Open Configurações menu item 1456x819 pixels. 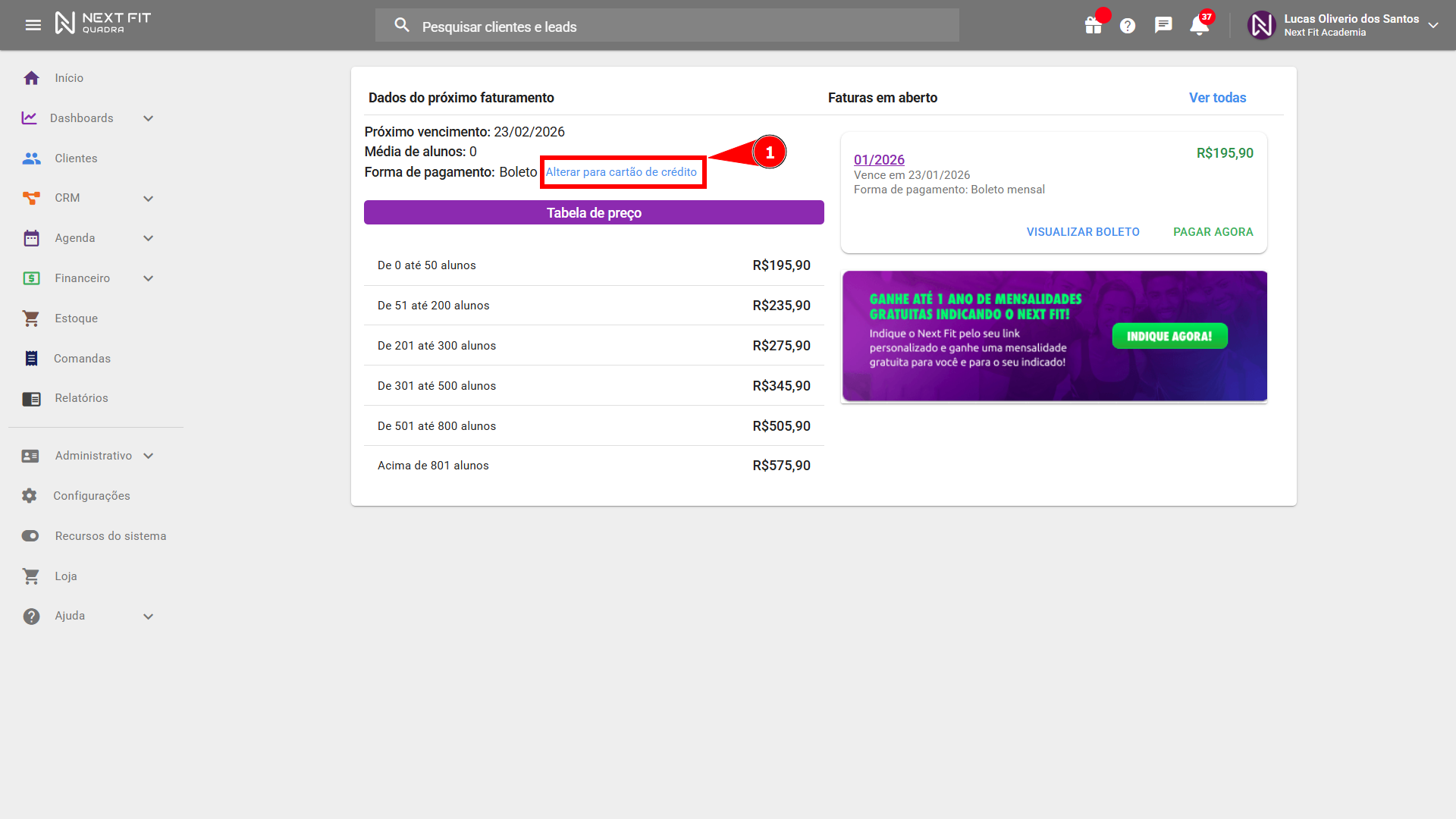click(x=91, y=496)
